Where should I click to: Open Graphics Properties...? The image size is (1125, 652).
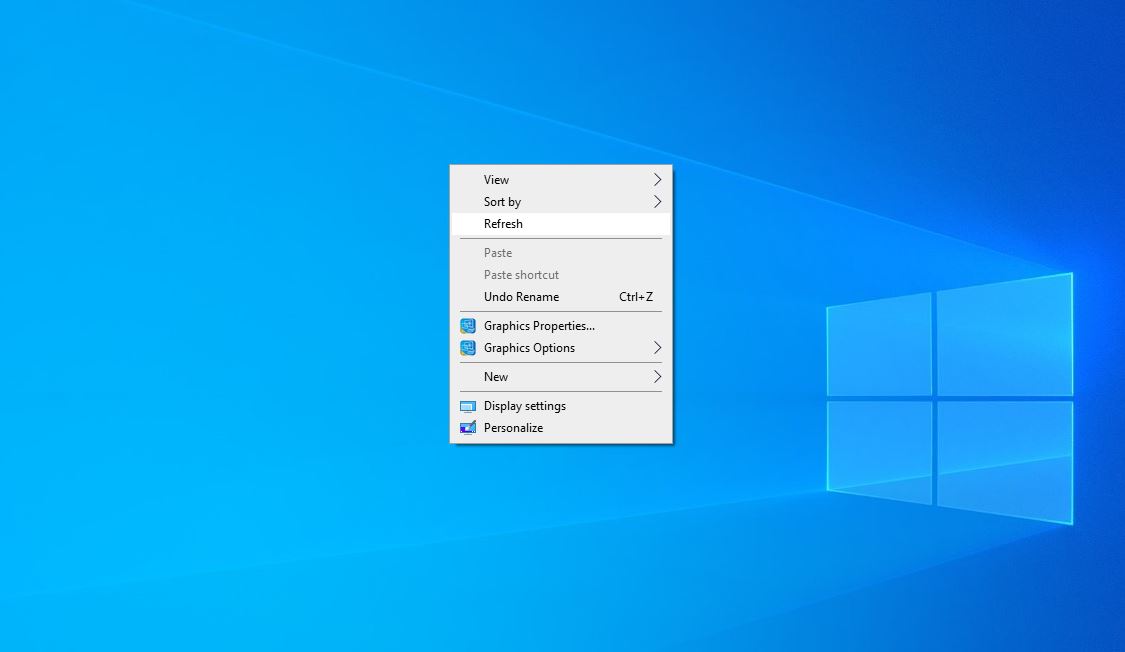coord(561,326)
